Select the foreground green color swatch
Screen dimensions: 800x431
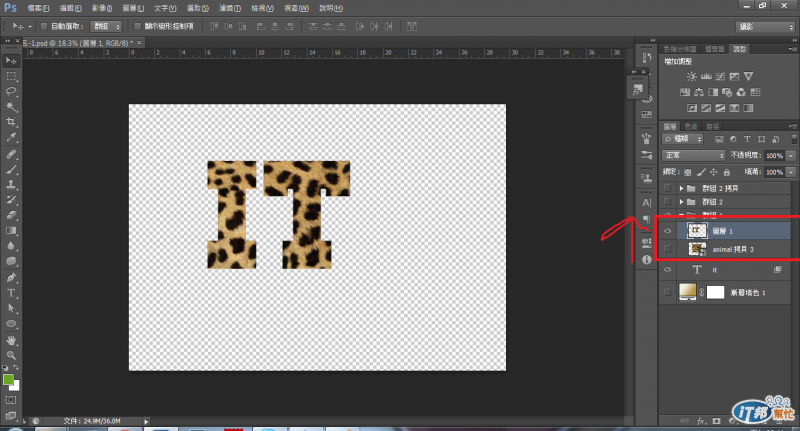point(8,379)
